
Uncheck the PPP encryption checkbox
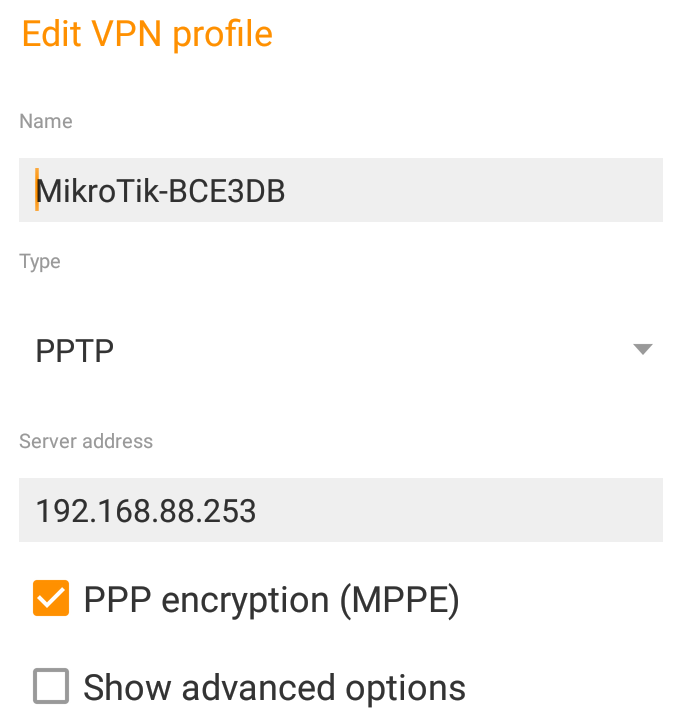click(x=51, y=599)
